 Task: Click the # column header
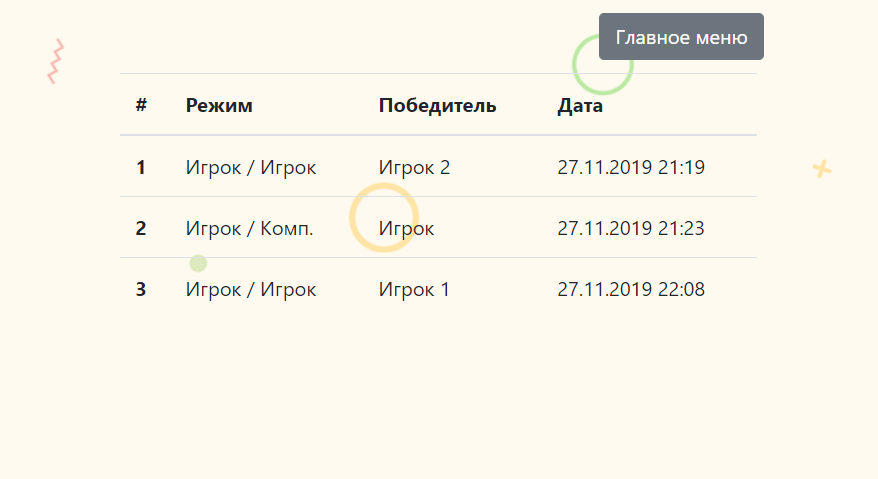[141, 105]
